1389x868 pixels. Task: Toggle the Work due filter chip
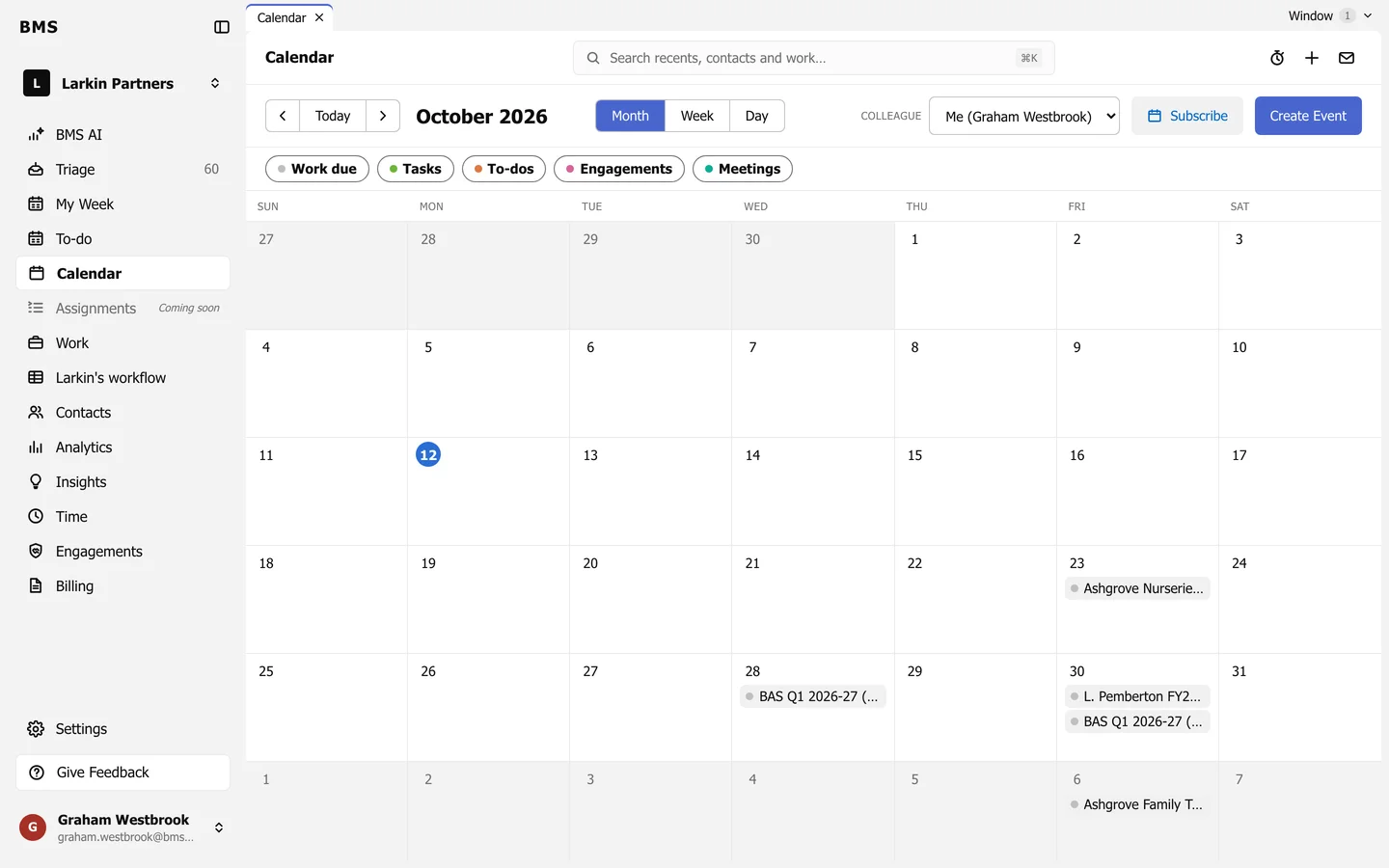[x=317, y=169]
